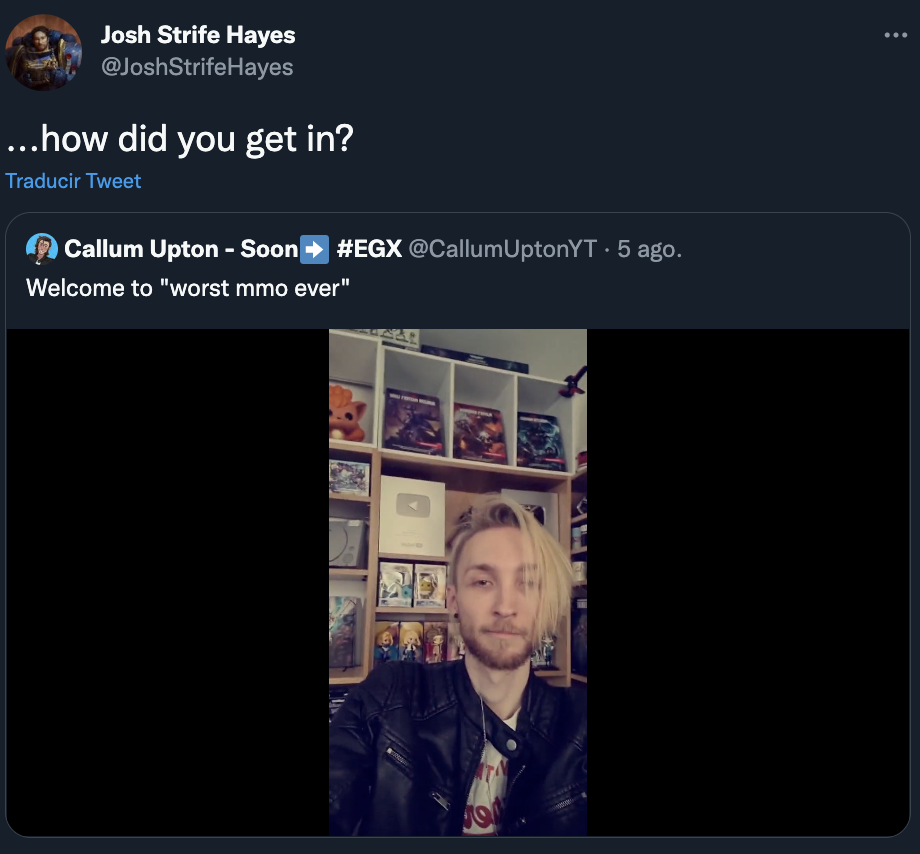Image resolution: width=920 pixels, height=854 pixels.
Task: Click the 5 ago. timestamp
Action: pos(649,249)
